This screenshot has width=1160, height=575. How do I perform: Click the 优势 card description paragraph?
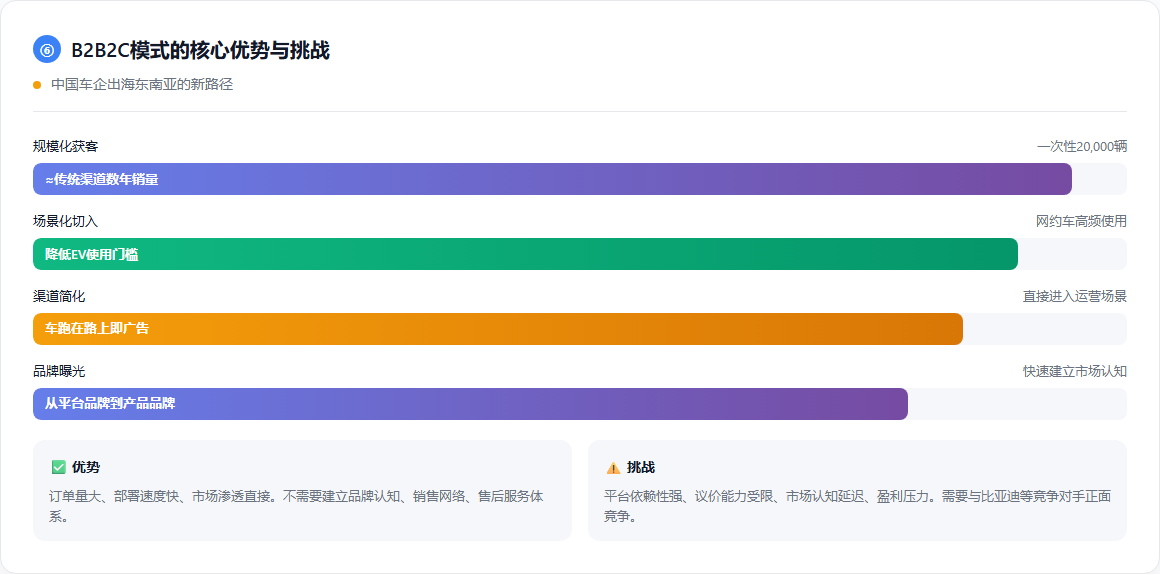pos(296,506)
